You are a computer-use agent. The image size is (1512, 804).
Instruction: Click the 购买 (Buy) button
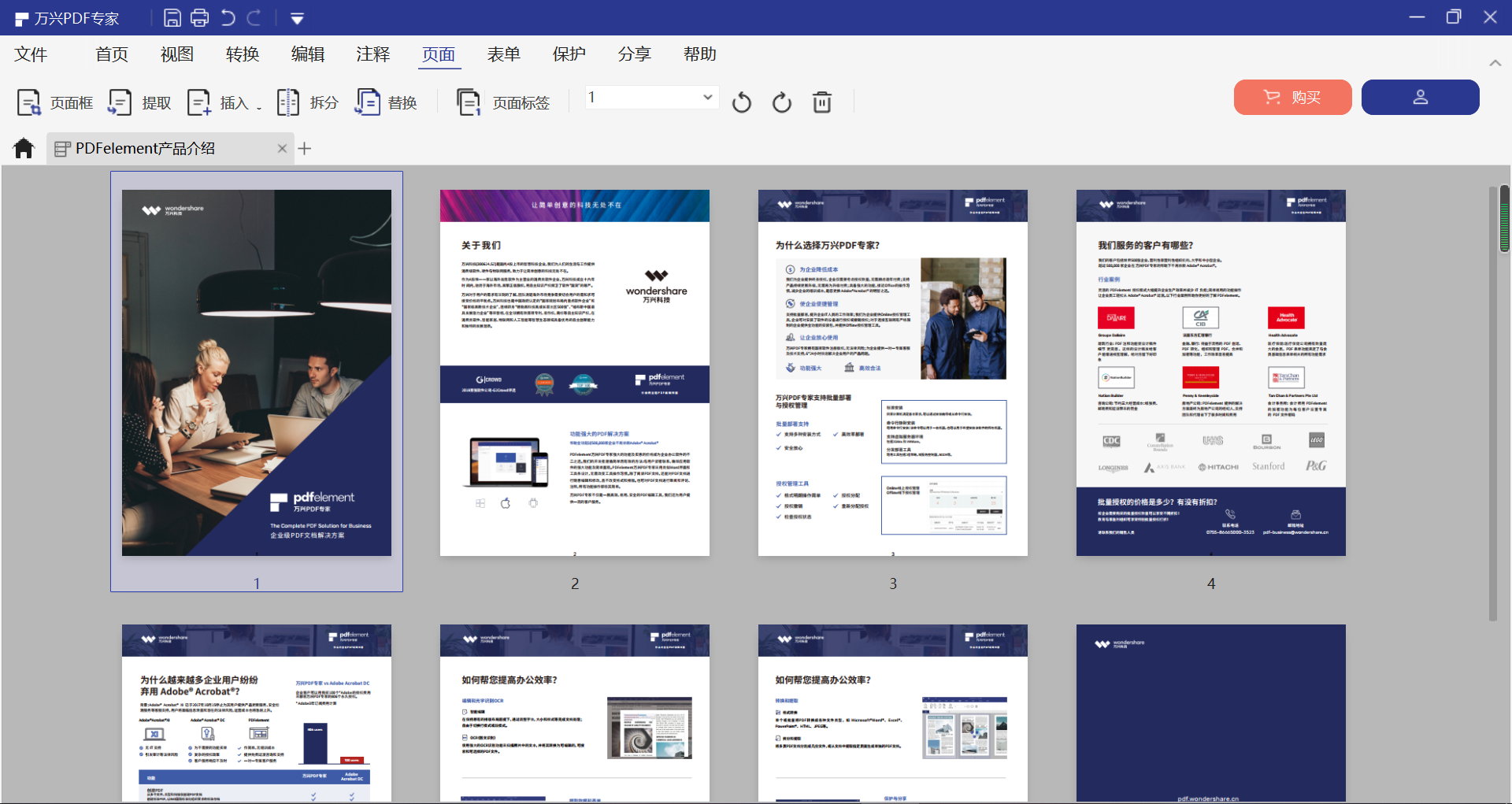[1292, 98]
